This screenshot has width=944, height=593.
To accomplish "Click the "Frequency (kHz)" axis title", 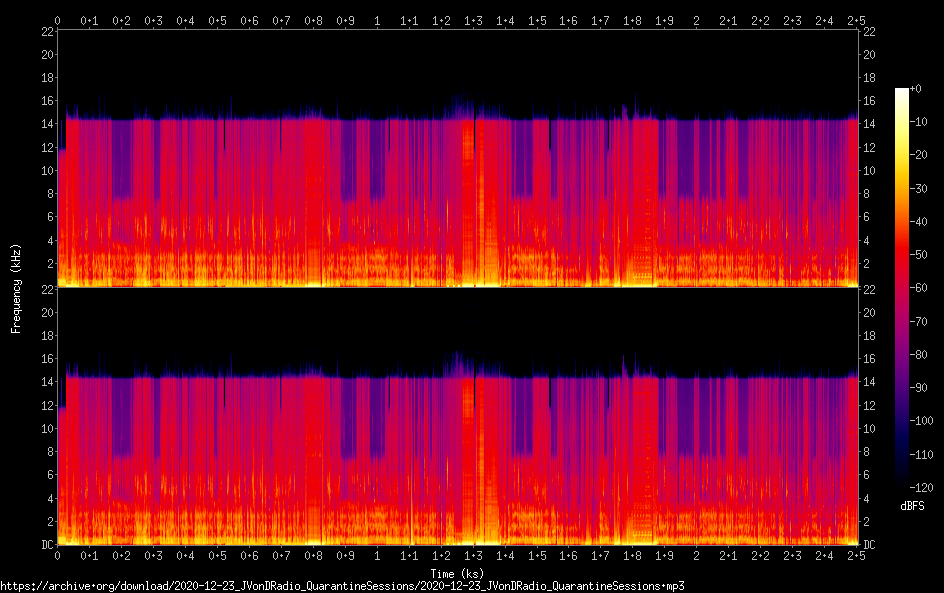I will (16, 288).
